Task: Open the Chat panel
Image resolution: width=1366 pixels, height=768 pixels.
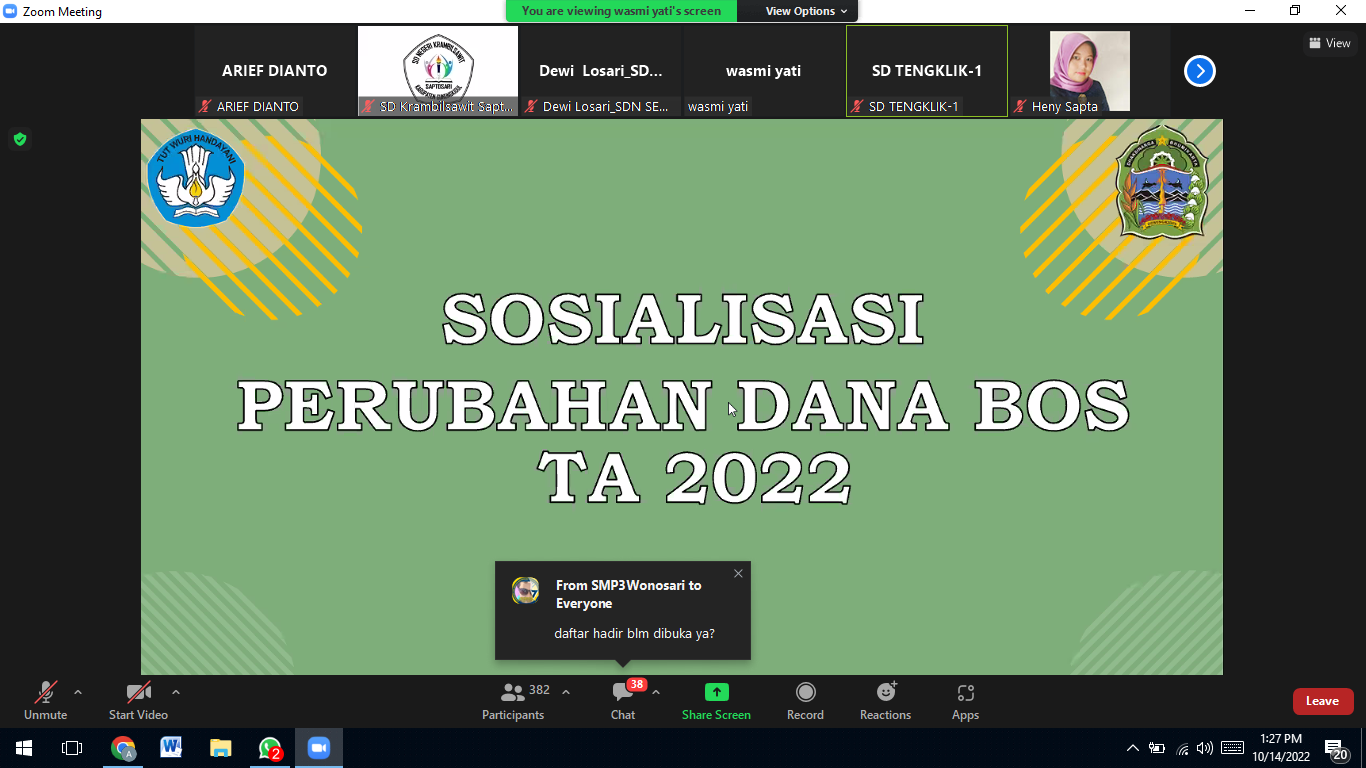Action: click(x=623, y=700)
